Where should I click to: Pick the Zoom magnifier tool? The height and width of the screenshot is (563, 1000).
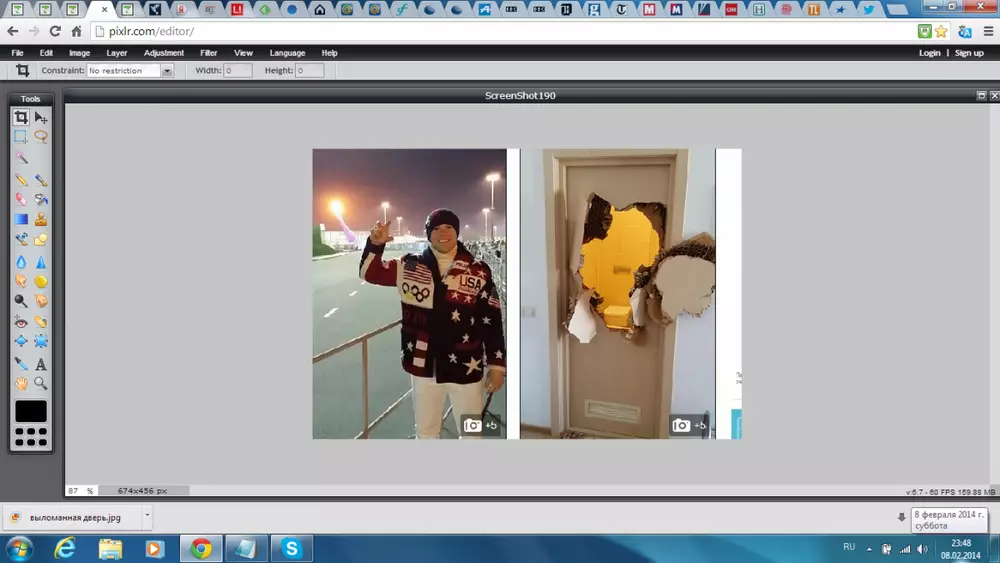41,384
